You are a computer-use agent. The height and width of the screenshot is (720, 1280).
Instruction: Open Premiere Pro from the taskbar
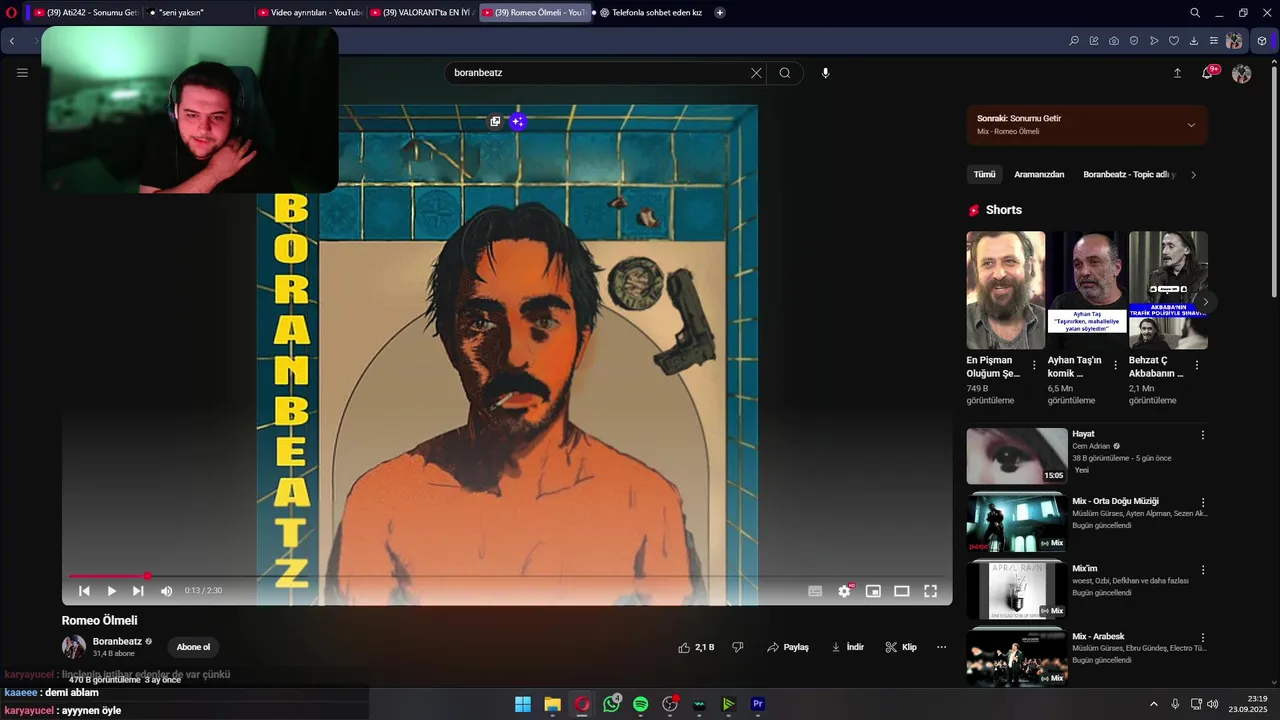pos(758,704)
